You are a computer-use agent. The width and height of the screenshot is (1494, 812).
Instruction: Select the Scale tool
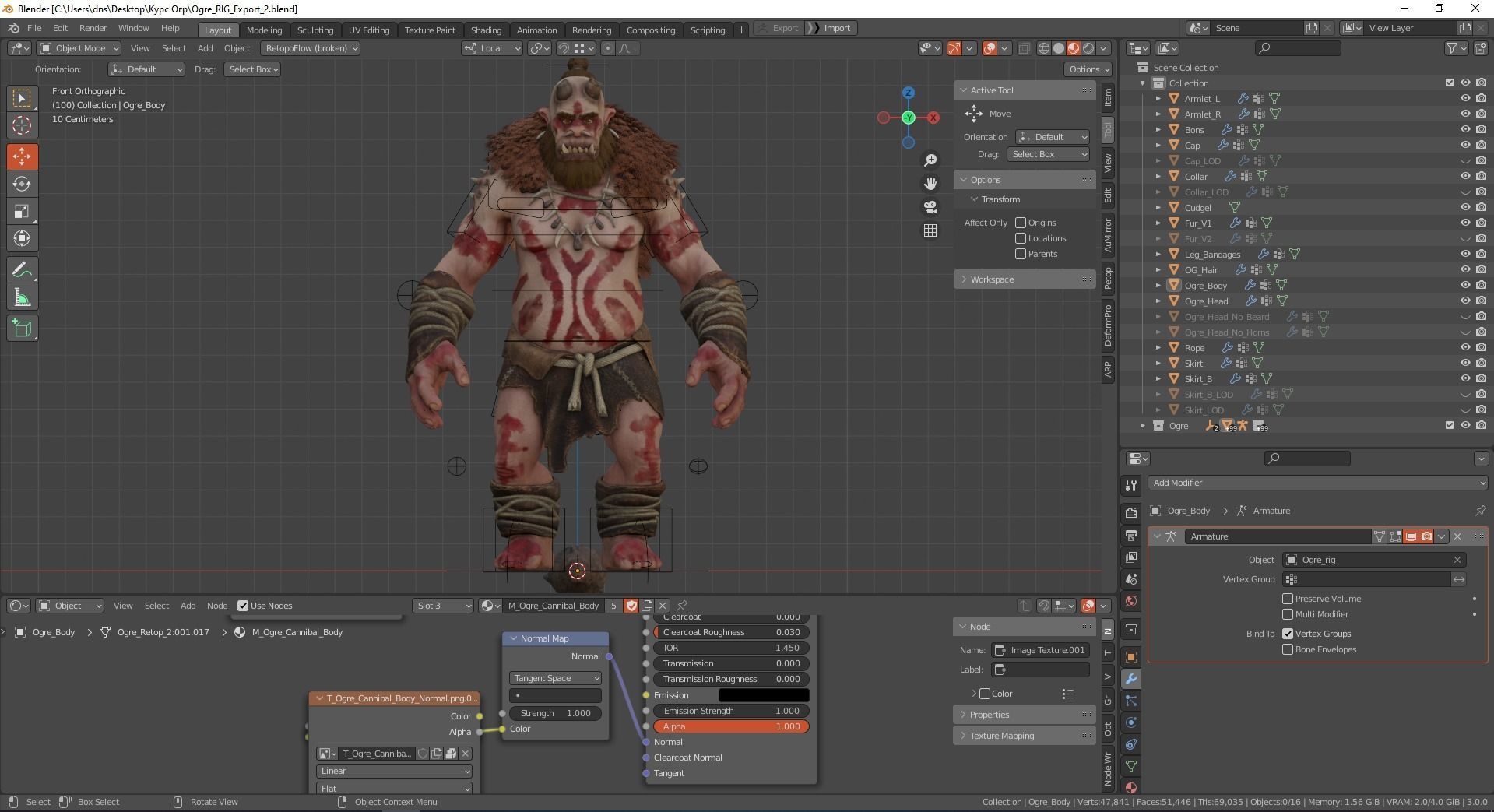point(22,211)
